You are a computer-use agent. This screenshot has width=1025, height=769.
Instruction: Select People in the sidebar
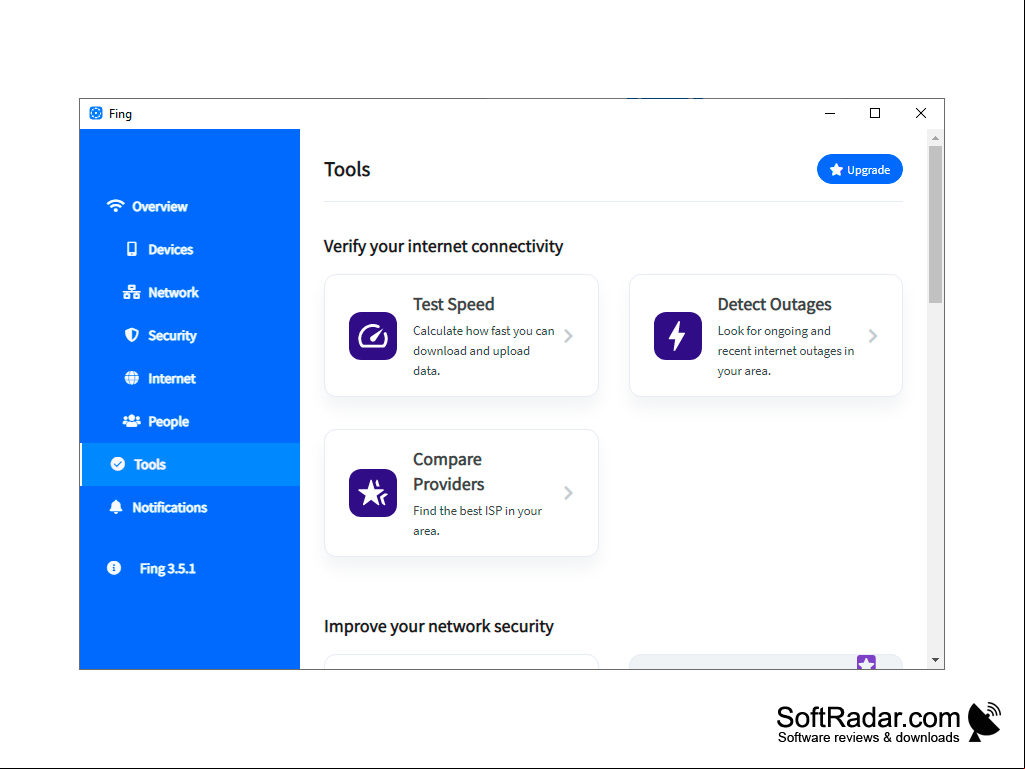tap(190, 421)
